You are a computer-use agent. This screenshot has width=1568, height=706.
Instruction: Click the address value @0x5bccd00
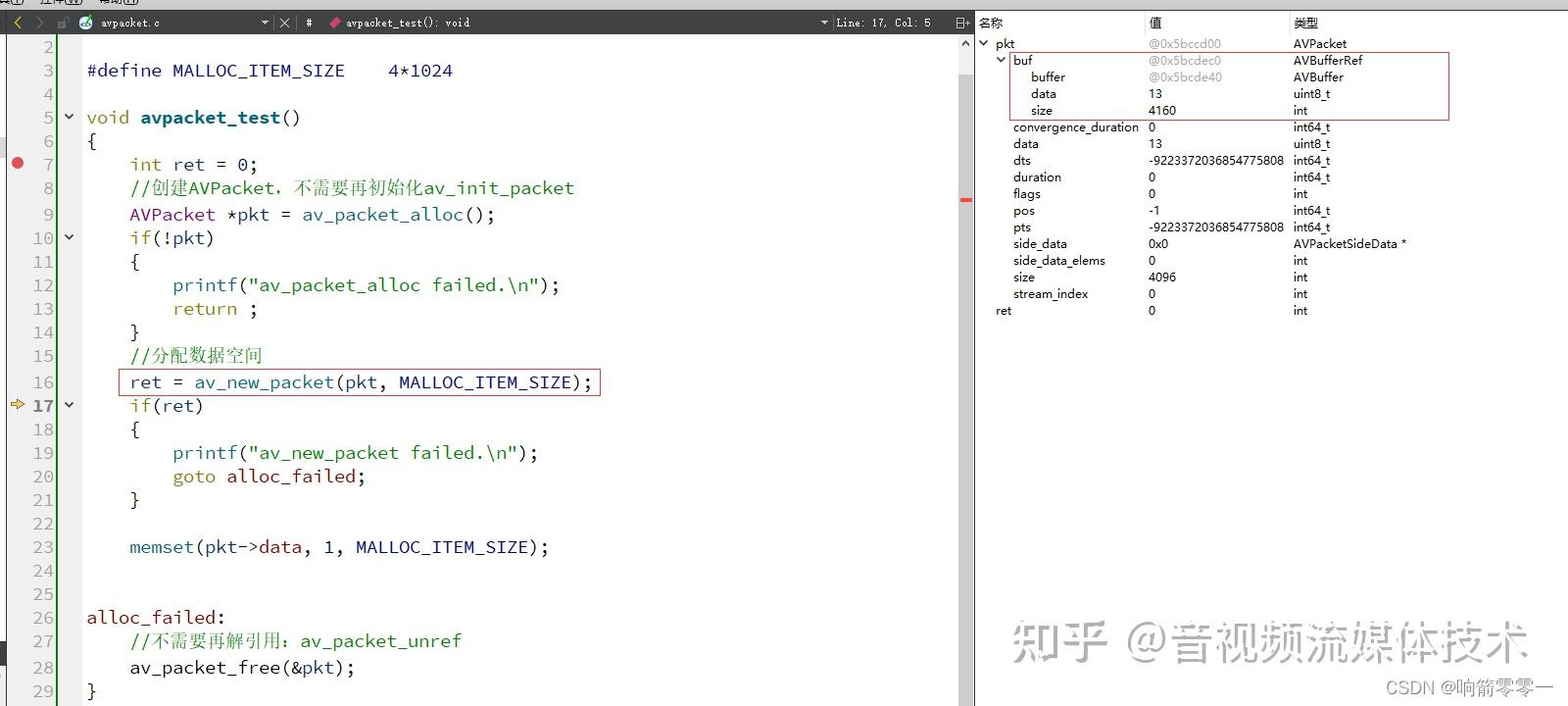pyautogui.click(x=1185, y=43)
